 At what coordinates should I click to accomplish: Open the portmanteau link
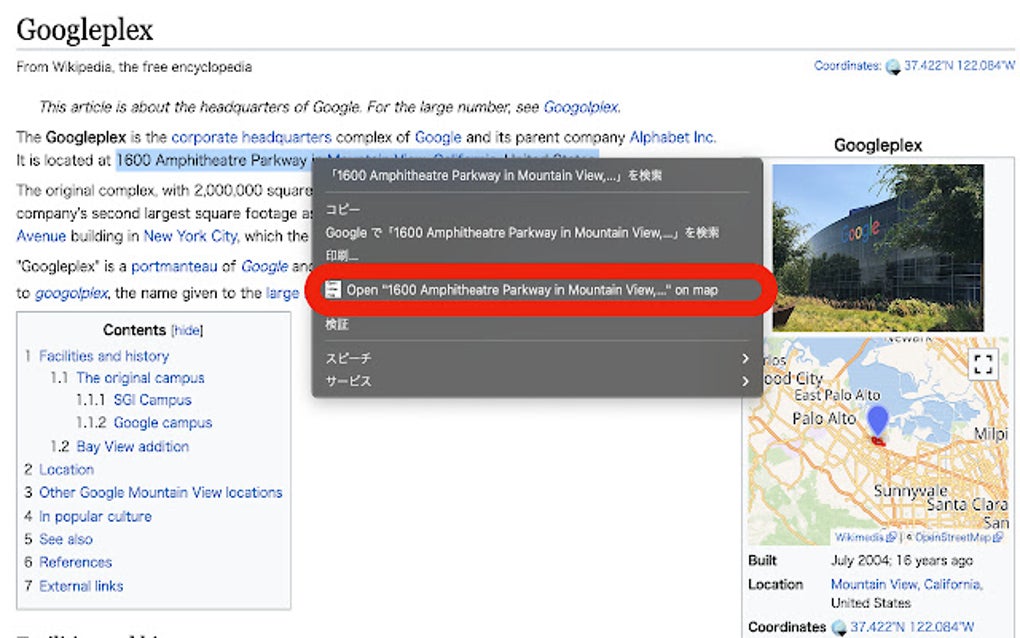tap(174, 267)
